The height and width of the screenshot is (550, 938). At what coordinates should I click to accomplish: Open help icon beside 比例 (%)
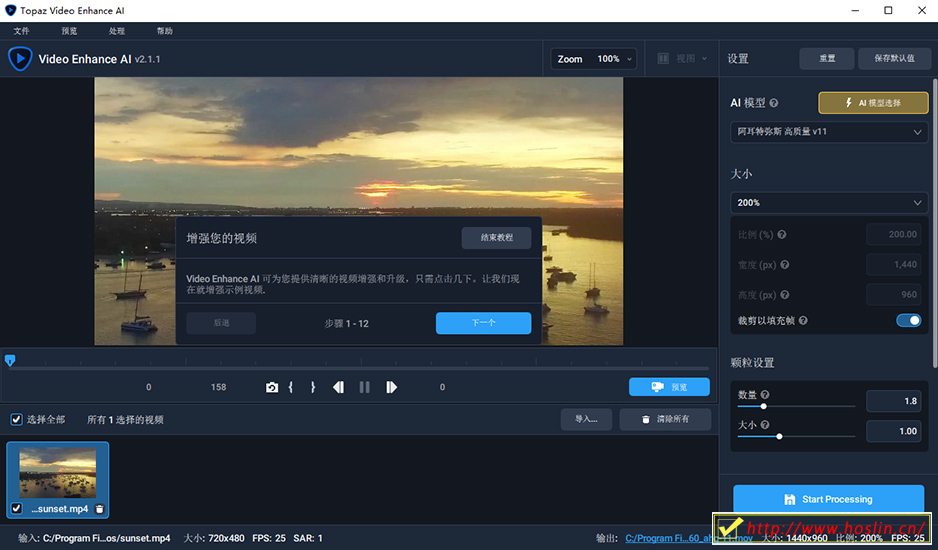pyautogui.click(x=782, y=235)
